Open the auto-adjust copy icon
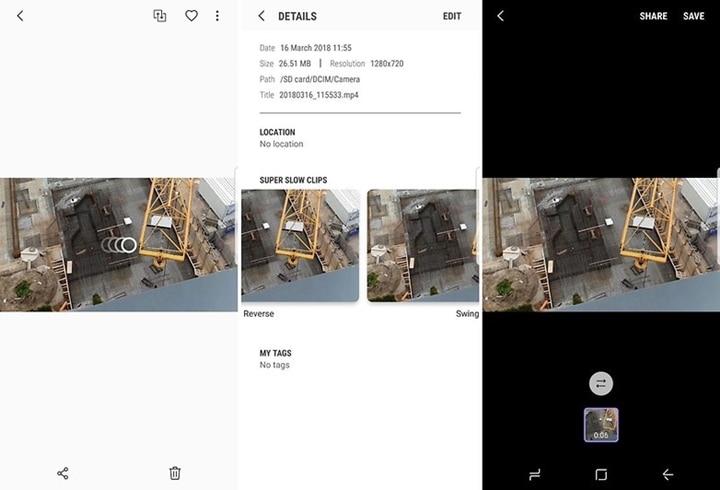Screen dimensions: 720x490 159,16
